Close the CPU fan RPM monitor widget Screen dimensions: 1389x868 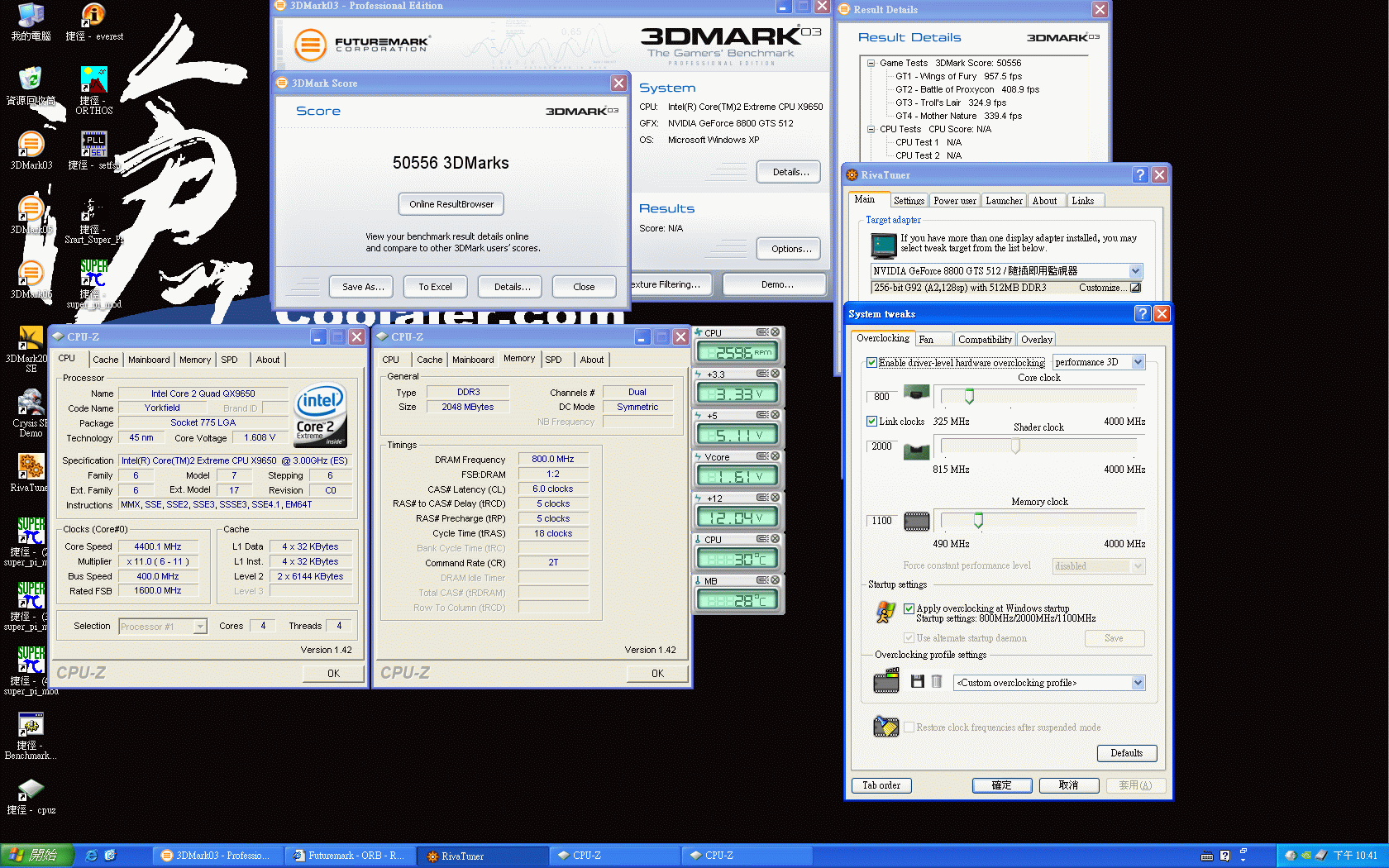click(776, 332)
